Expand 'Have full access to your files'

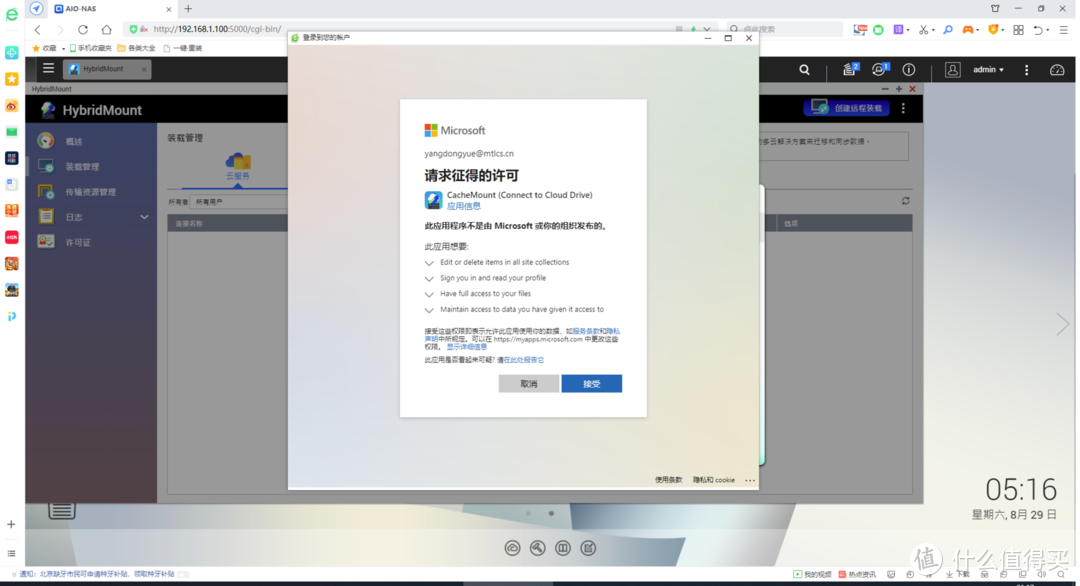point(429,294)
